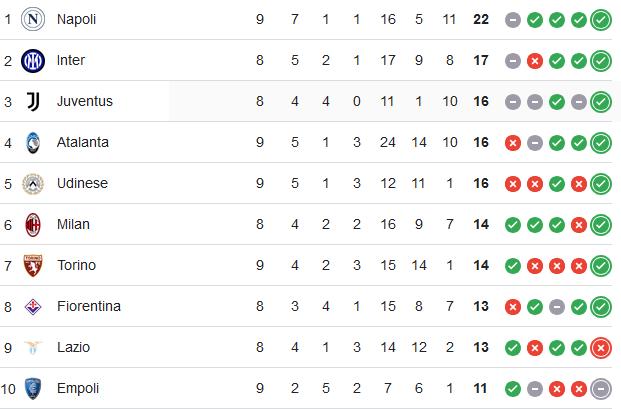This screenshot has height=409, width=621.
Task: Click the Napoli club crest
Action: (x=33, y=19)
